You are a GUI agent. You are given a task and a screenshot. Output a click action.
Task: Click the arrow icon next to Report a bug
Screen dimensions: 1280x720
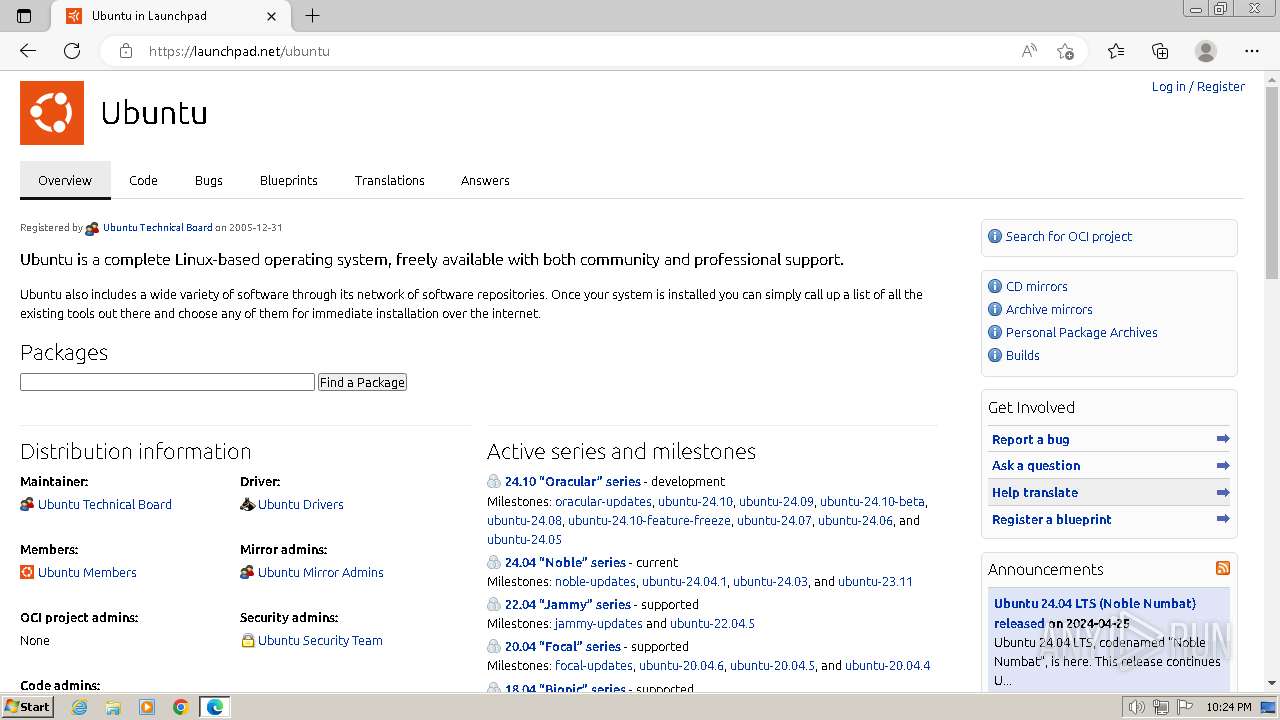tap(1223, 439)
